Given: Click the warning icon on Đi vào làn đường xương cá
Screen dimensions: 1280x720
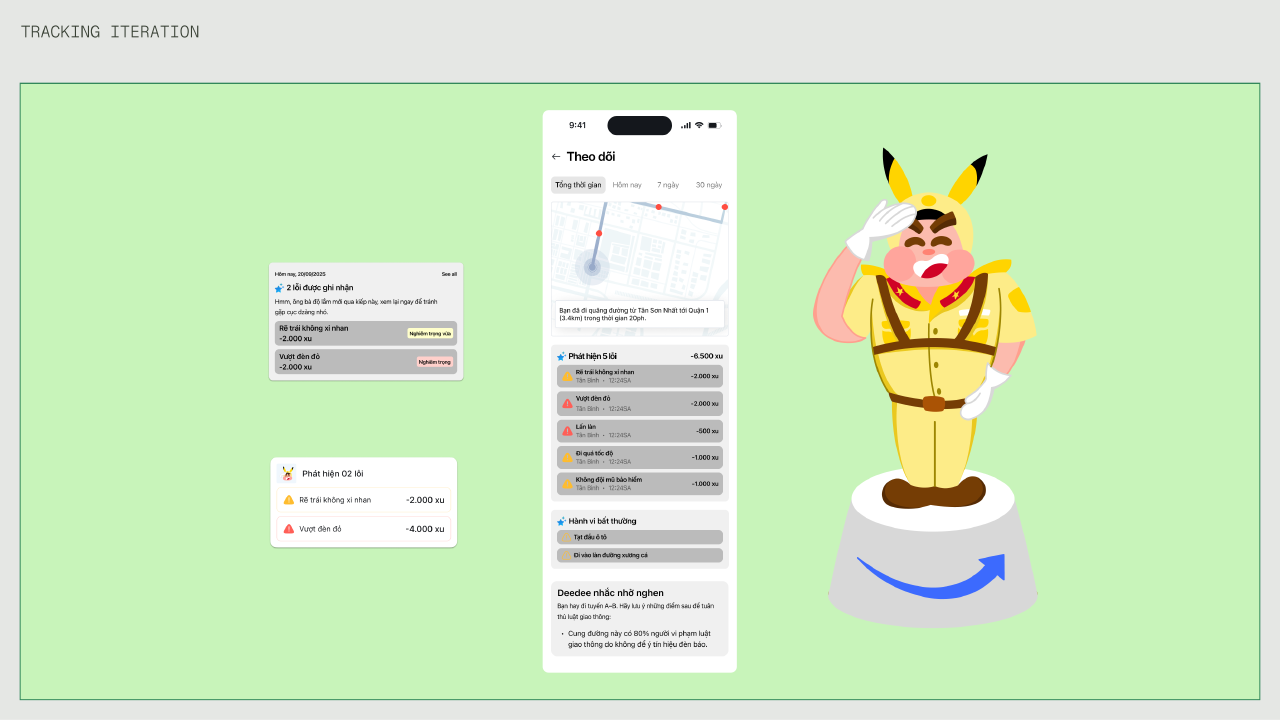Looking at the screenshot, I should tap(566, 555).
